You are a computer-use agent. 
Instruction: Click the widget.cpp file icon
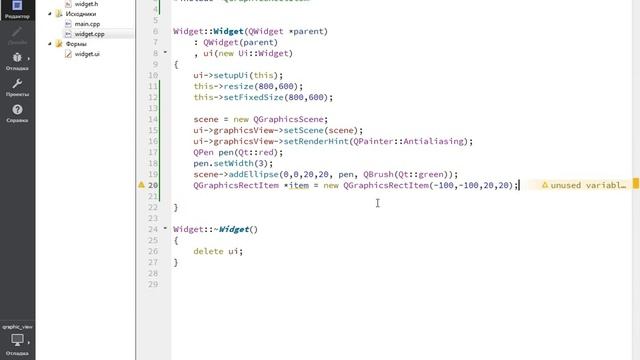pos(68,34)
